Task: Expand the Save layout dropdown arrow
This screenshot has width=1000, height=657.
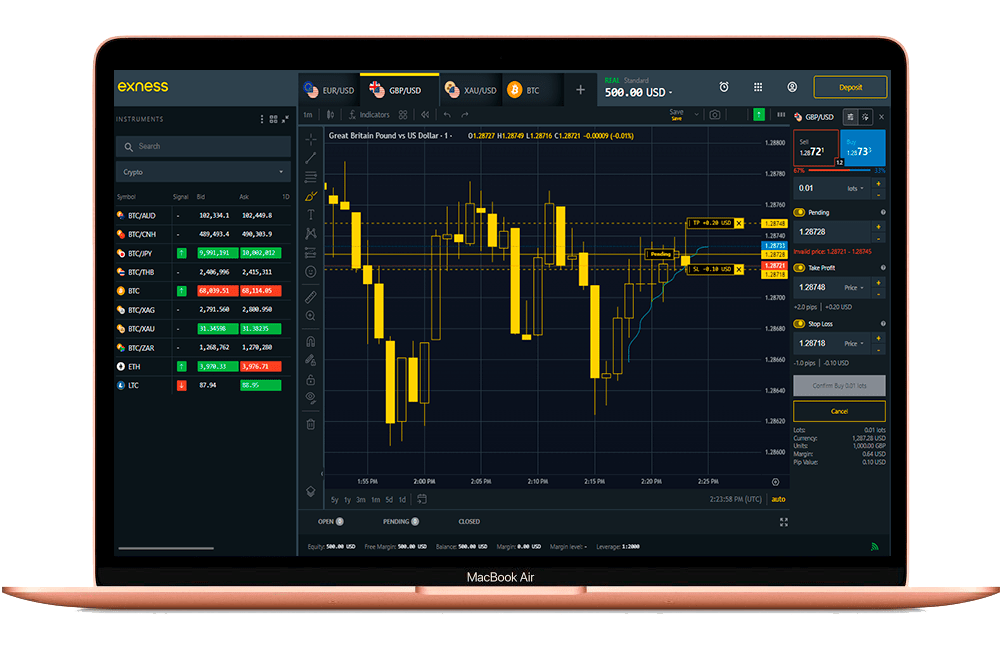Action: coord(696,115)
